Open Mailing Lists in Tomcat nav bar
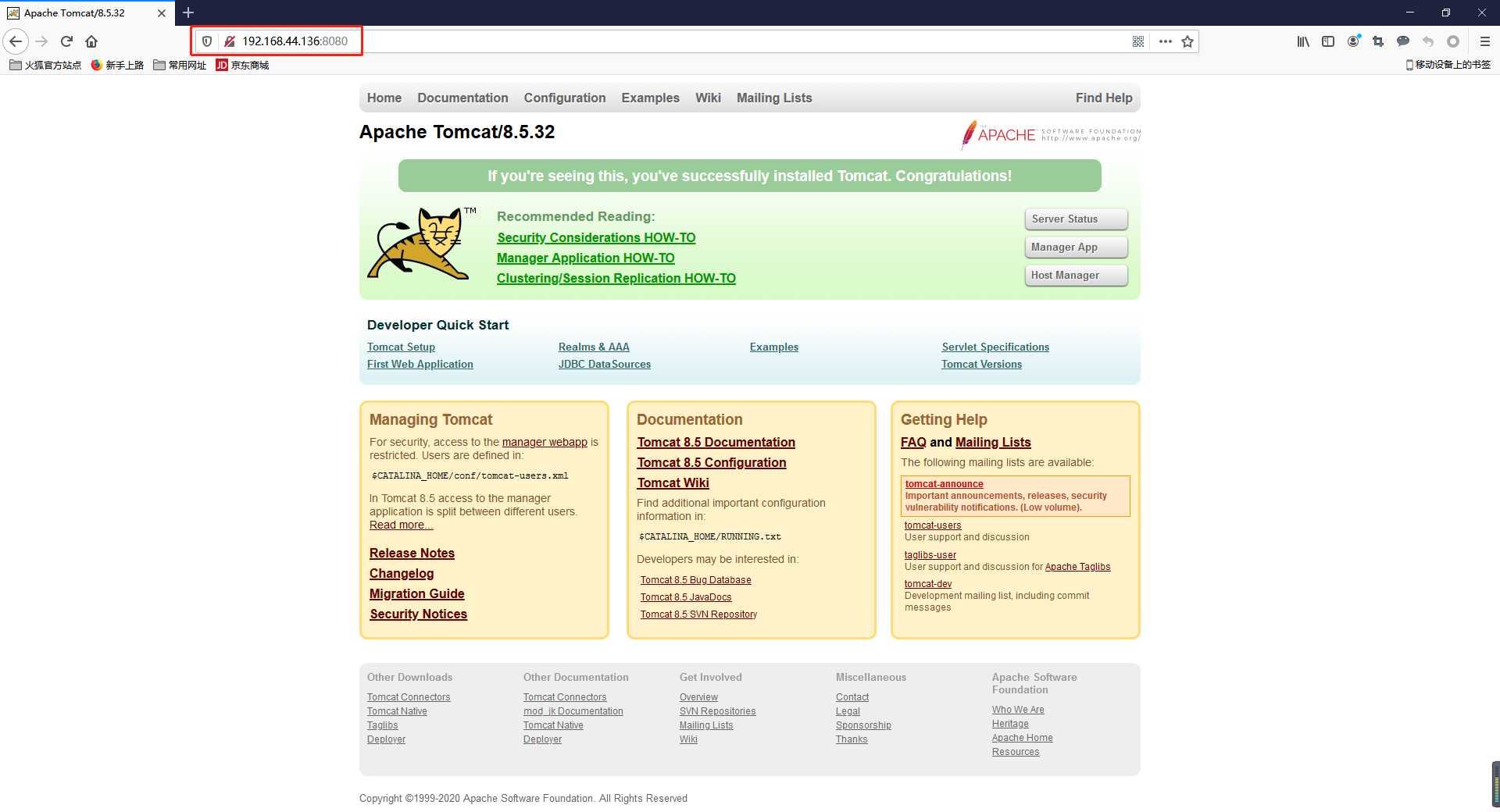 (x=774, y=98)
